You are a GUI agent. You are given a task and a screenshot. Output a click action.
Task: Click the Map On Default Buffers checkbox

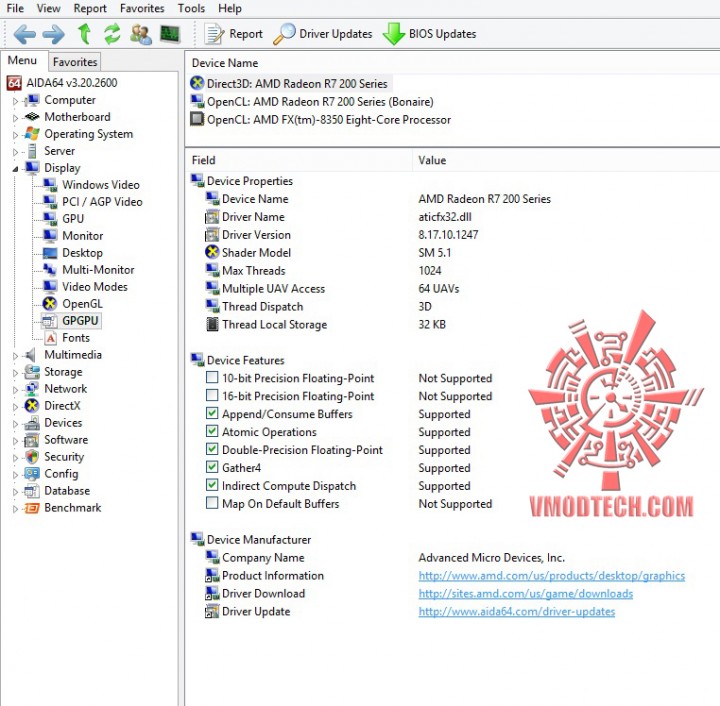pos(212,503)
